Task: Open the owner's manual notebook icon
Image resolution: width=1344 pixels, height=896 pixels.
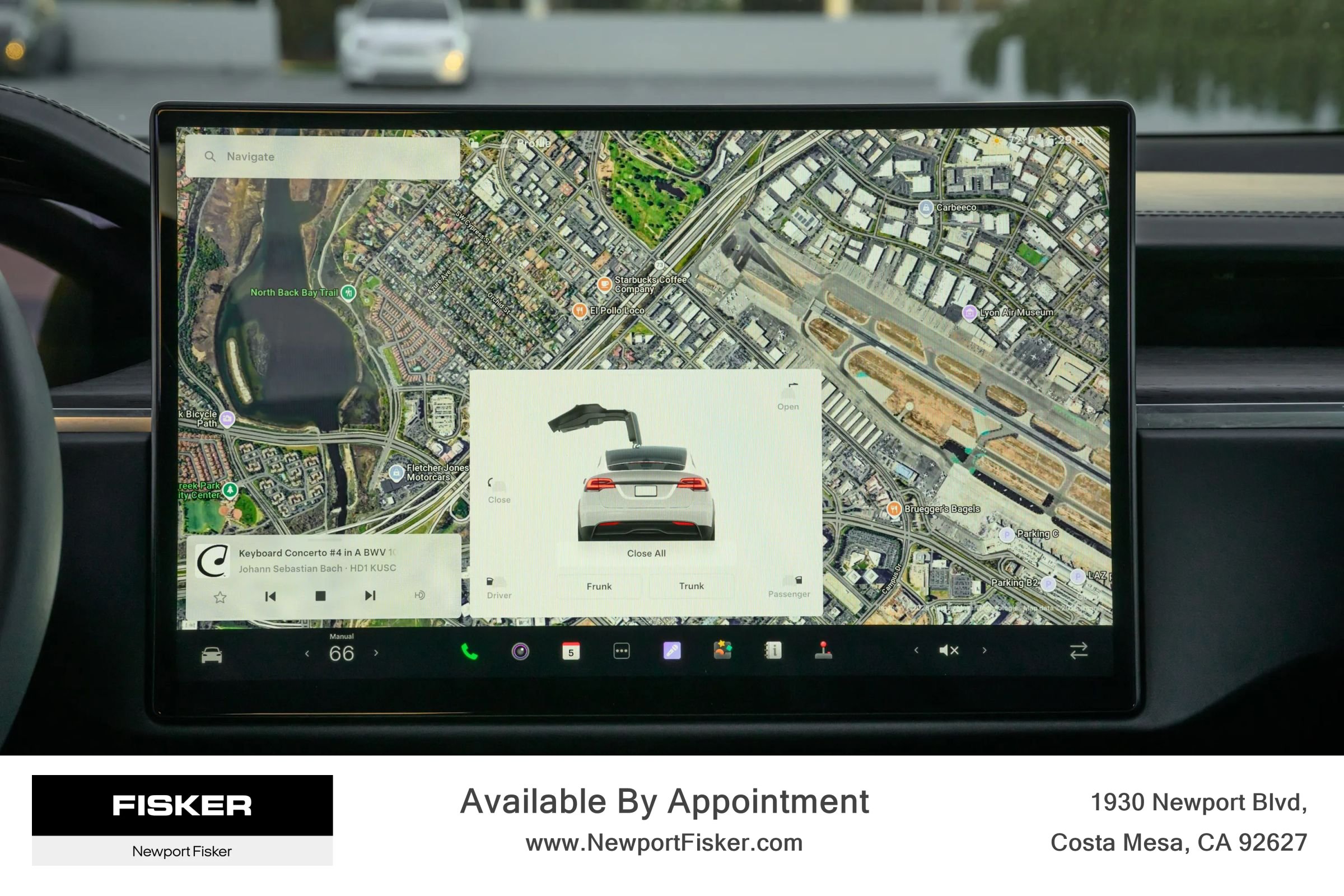Action: [x=773, y=650]
